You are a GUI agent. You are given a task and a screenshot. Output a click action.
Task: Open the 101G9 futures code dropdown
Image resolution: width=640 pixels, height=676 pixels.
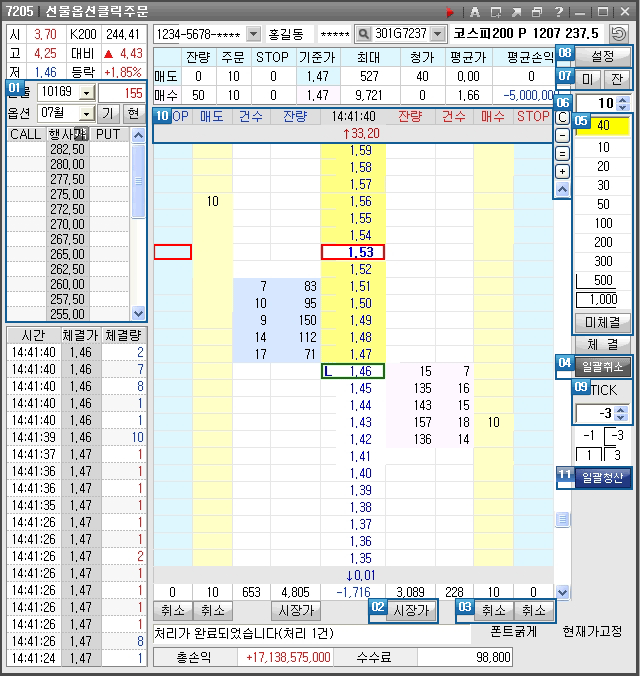85,92
